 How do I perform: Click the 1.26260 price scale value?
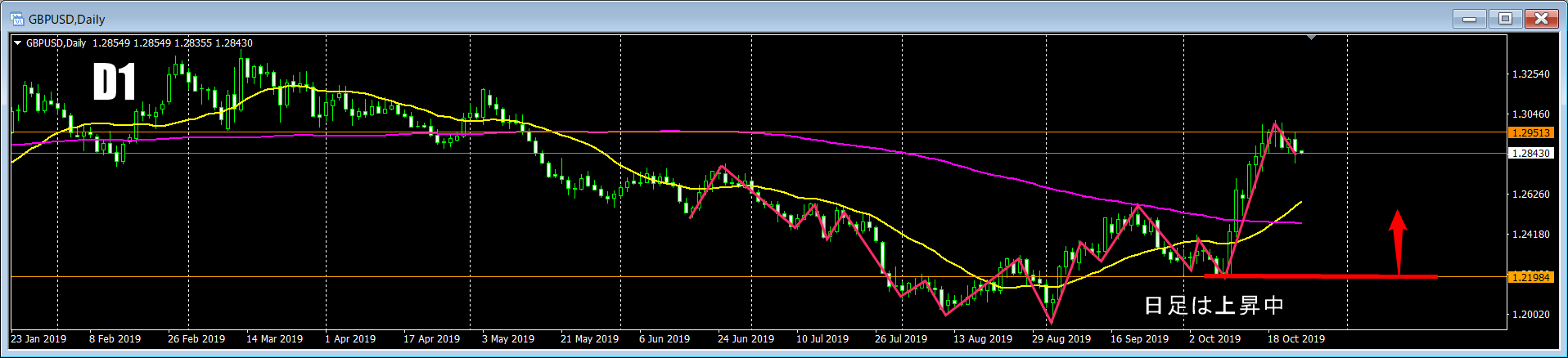pyautogui.click(x=1530, y=195)
